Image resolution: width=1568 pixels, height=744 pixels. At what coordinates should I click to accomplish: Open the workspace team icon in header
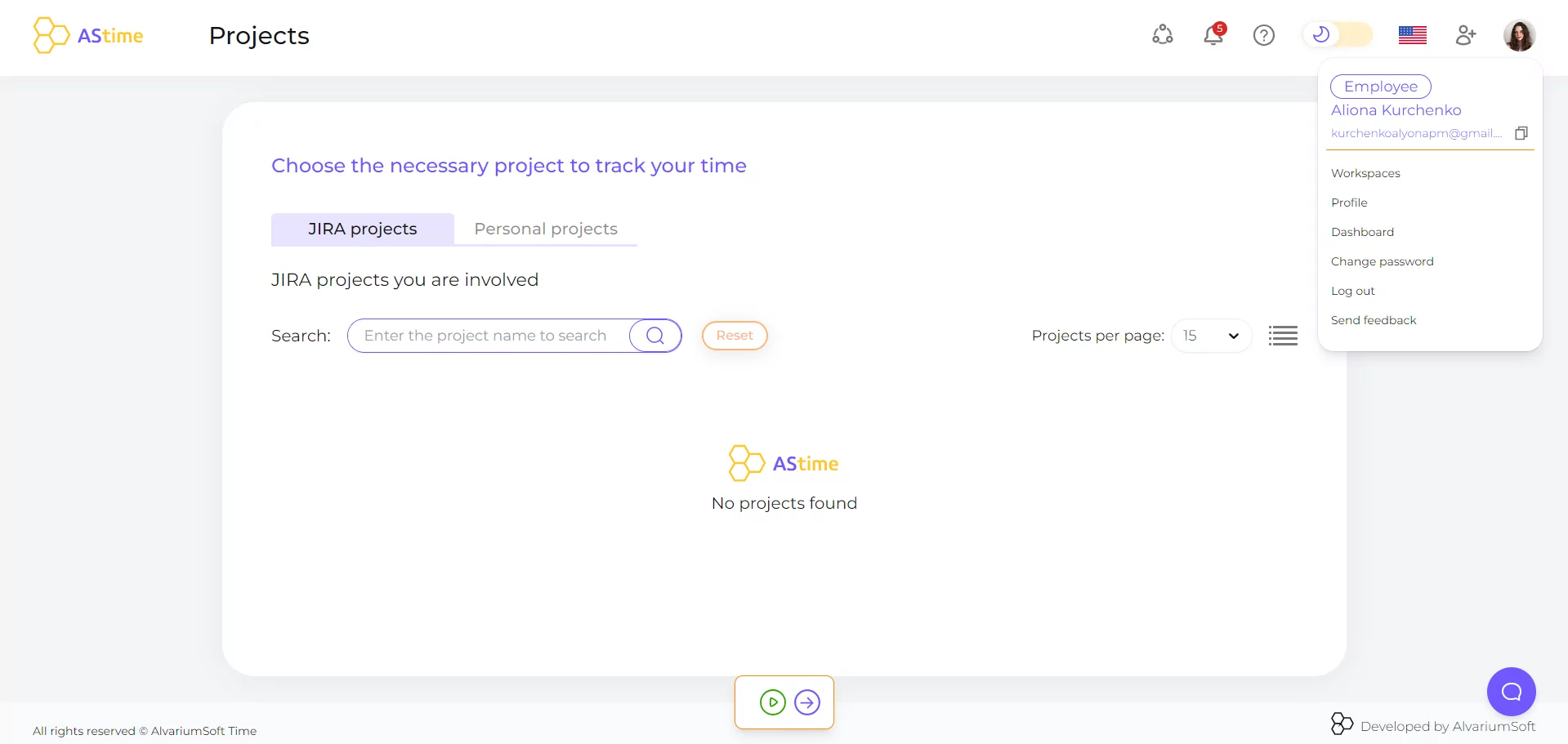coord(1163,35)
